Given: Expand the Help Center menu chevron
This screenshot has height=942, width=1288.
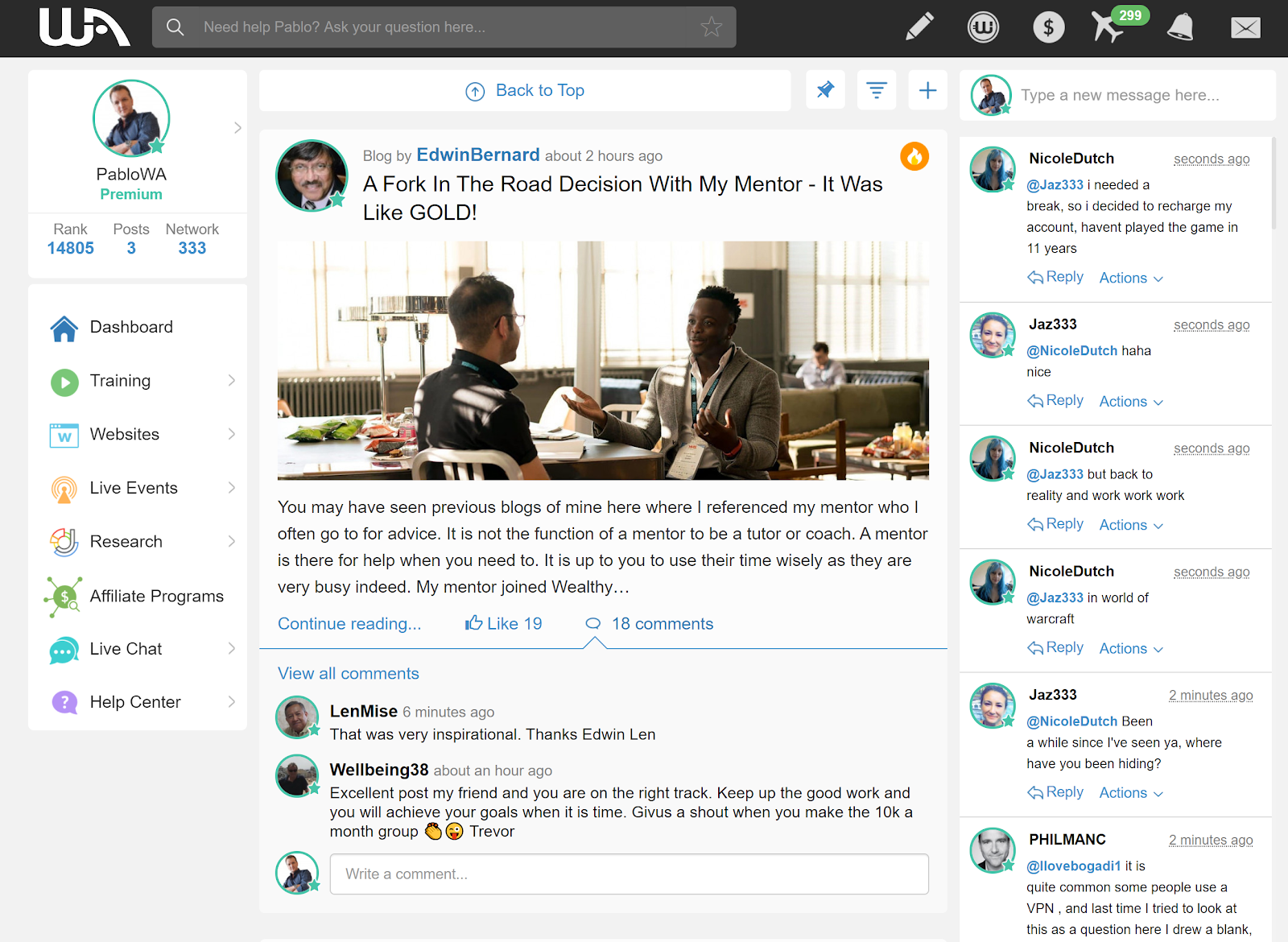Looking at the screenshot, I should click(x=232, y=701).
